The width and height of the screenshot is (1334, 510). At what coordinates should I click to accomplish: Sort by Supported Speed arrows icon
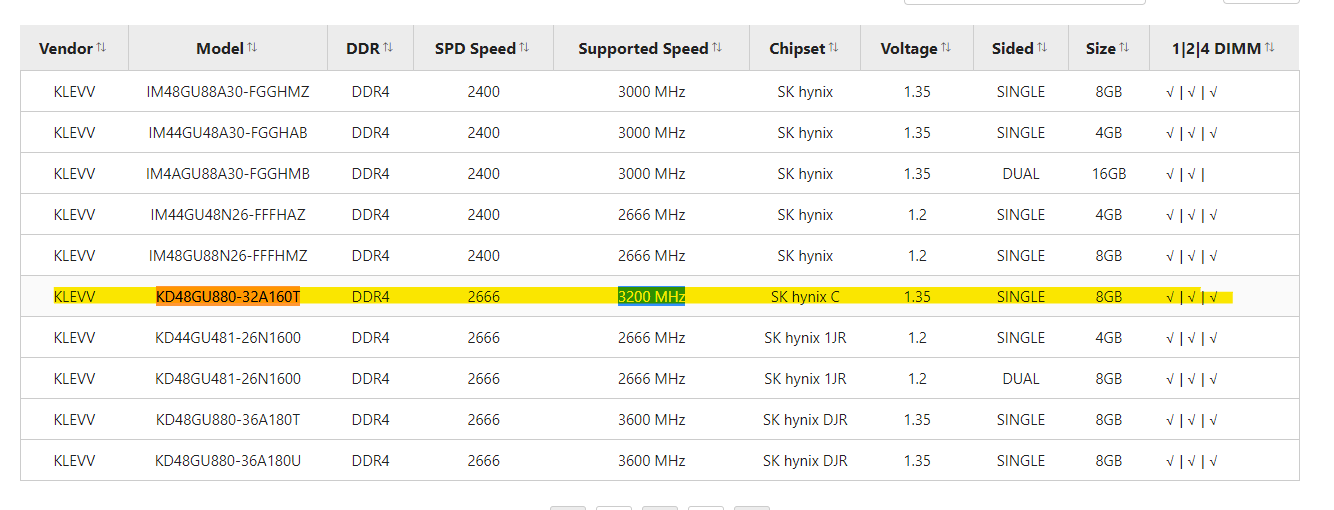[716, 48]
